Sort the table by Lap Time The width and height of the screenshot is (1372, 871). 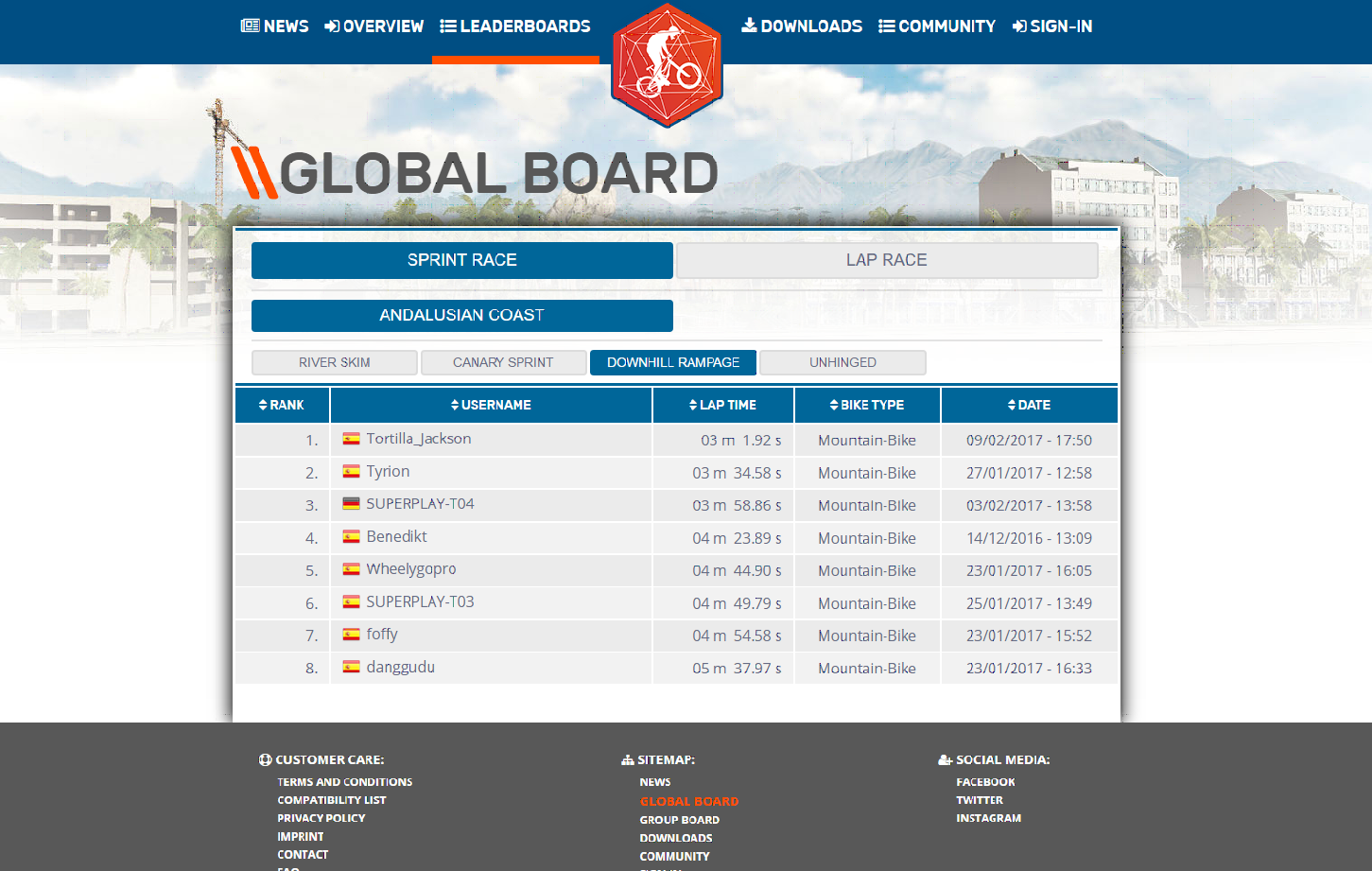point(722,405)
